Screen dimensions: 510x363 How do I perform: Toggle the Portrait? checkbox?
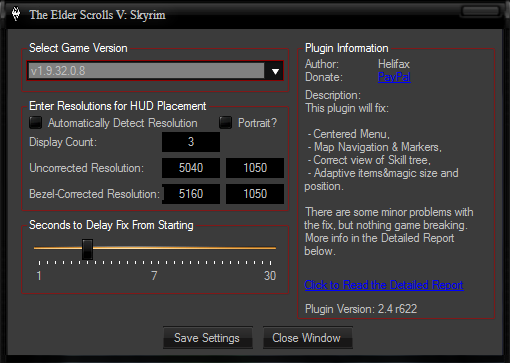[225, 123]
